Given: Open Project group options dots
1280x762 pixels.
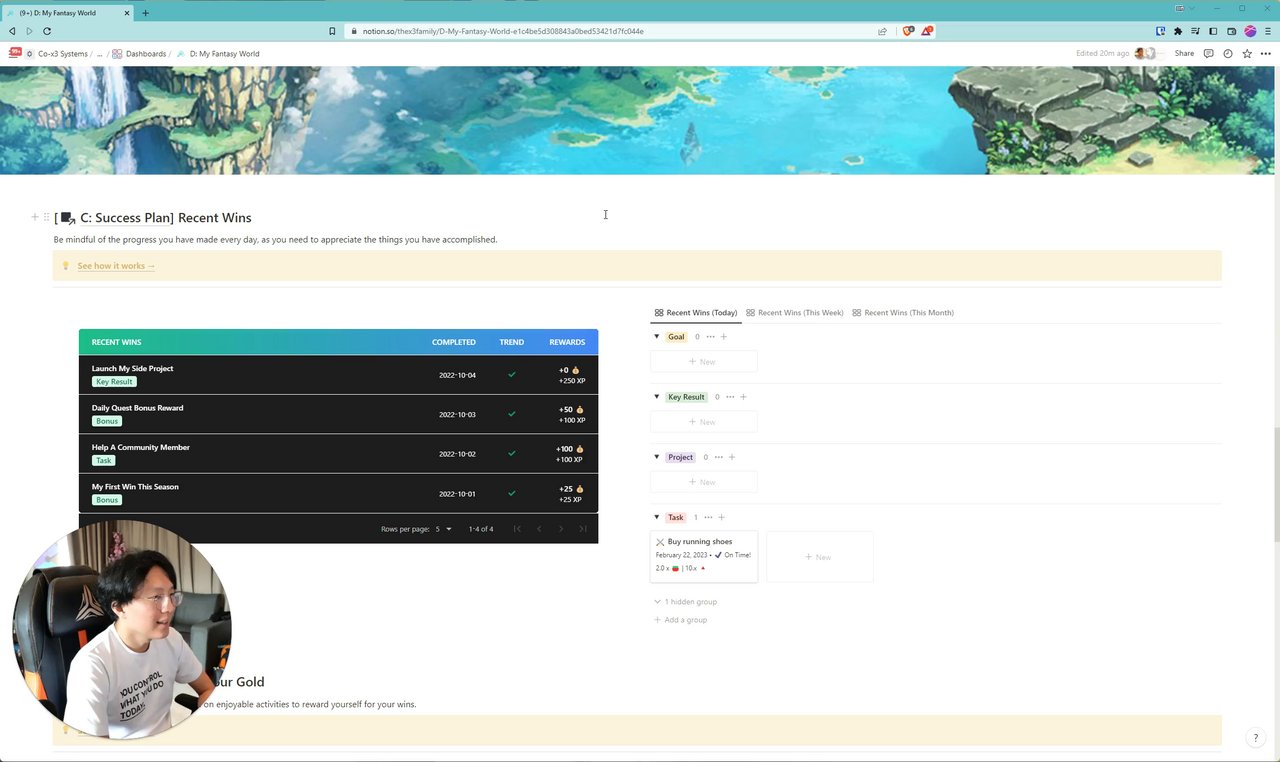Looking at the screenshot, I should click(x=718, y=457).
